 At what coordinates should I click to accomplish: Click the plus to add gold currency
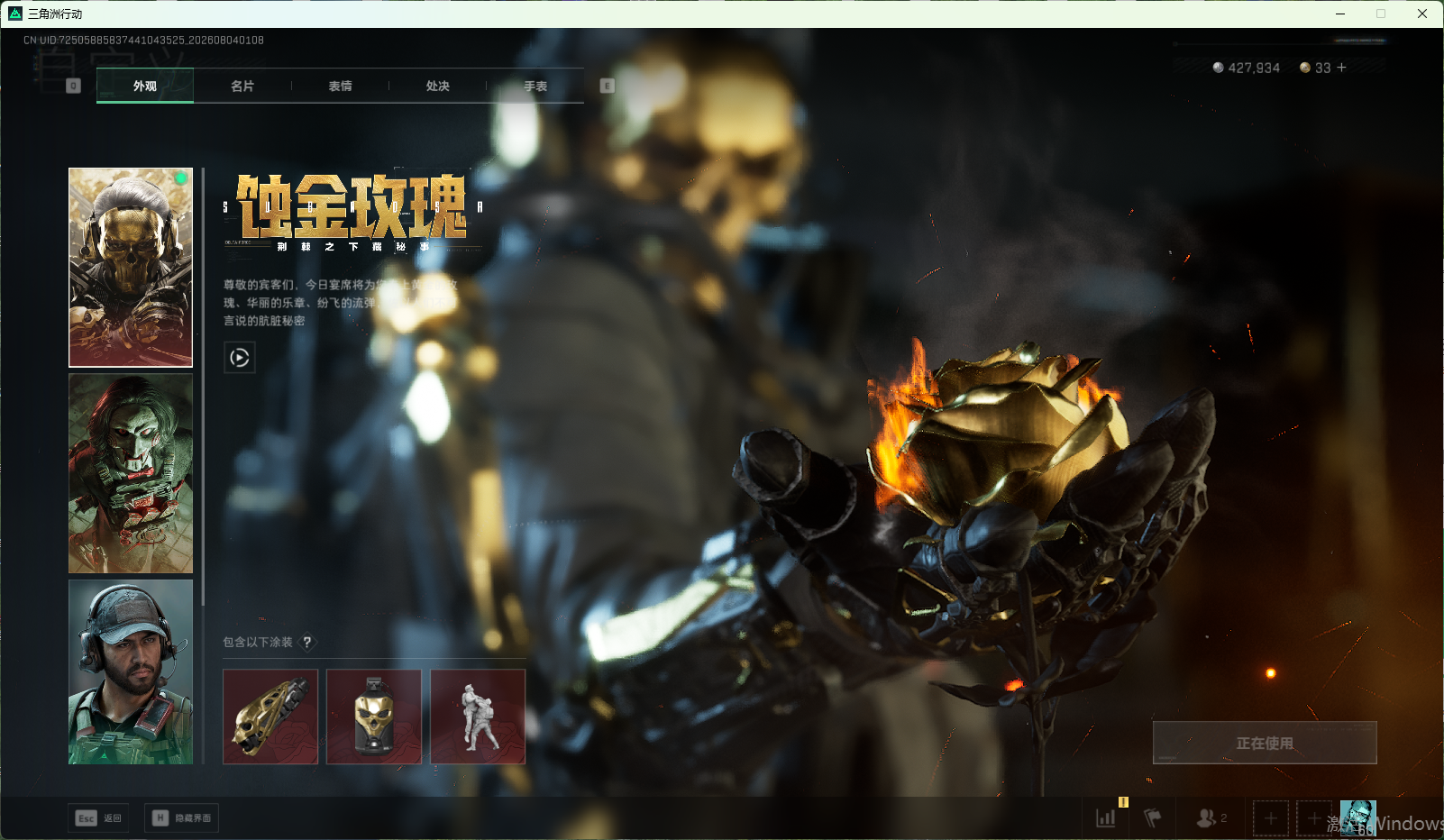click(x=1341, y=68)
